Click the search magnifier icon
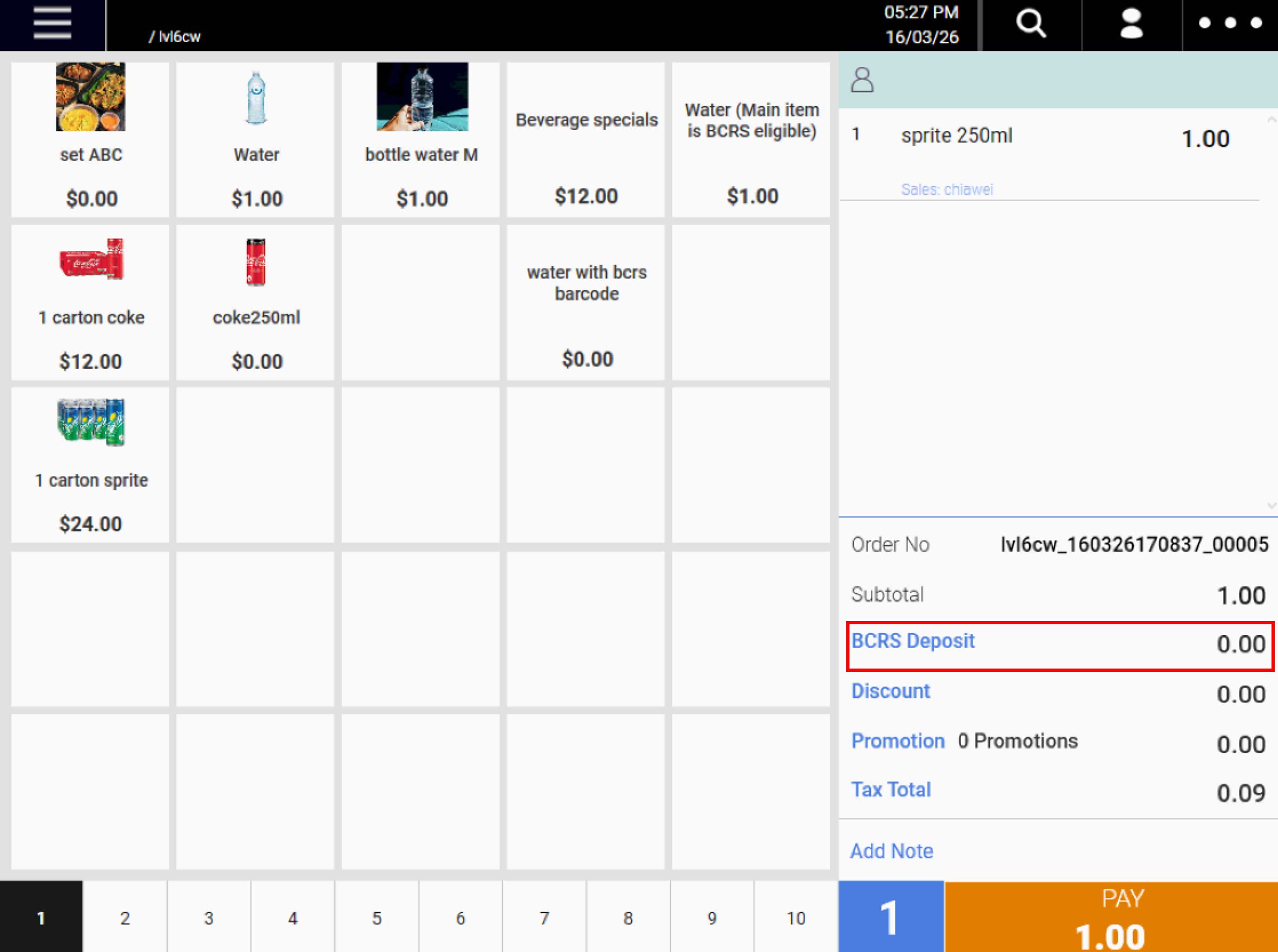1278x952 pixels. point(1031,24)
